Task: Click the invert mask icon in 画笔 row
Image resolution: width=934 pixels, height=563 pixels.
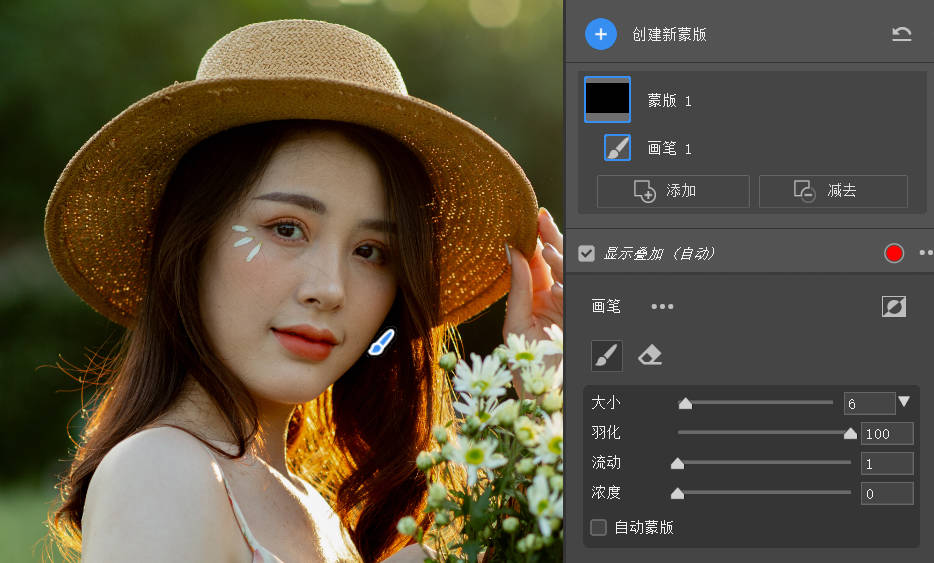Action: click(893, 307)
